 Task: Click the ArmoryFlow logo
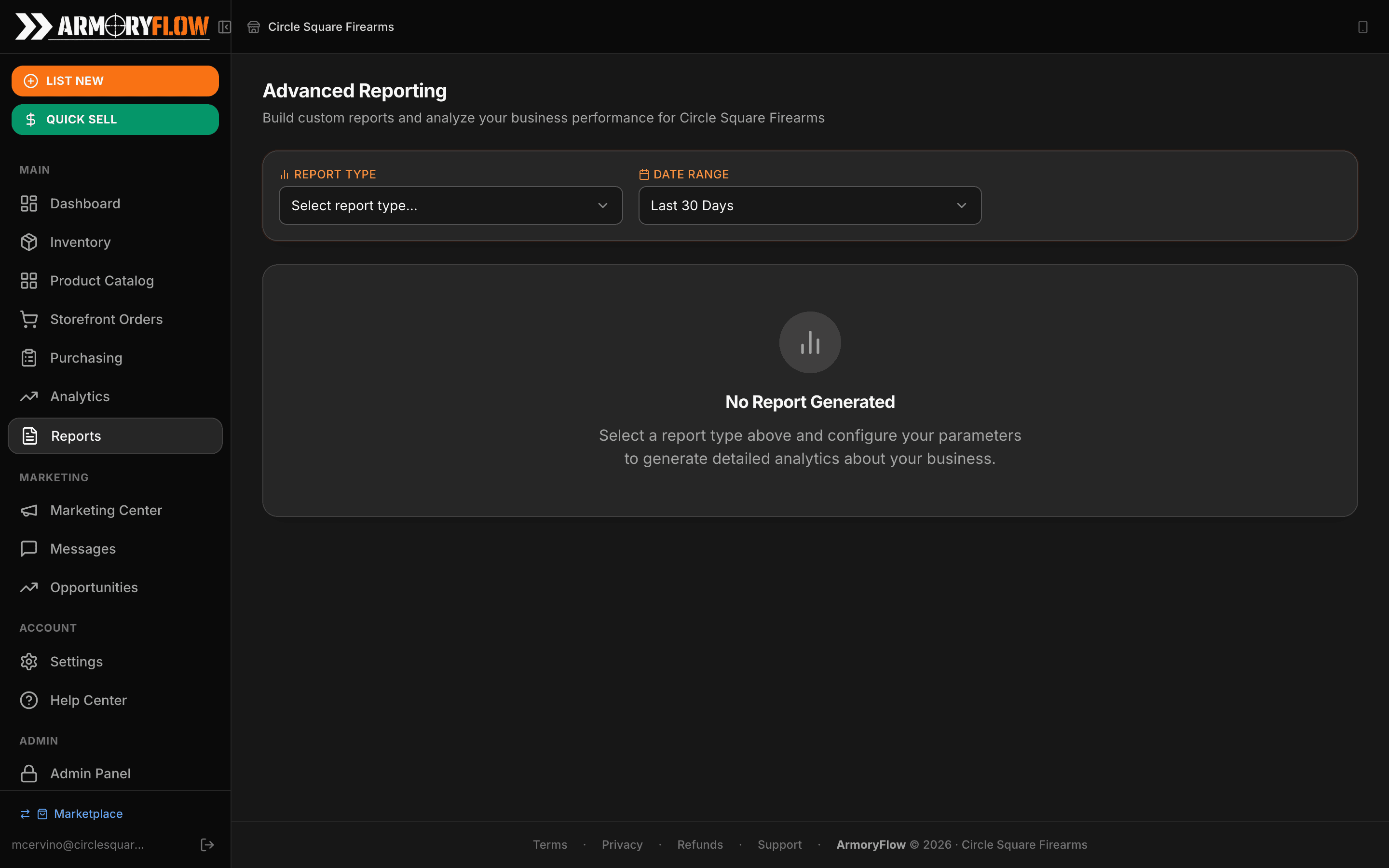(x=112, y=27)
